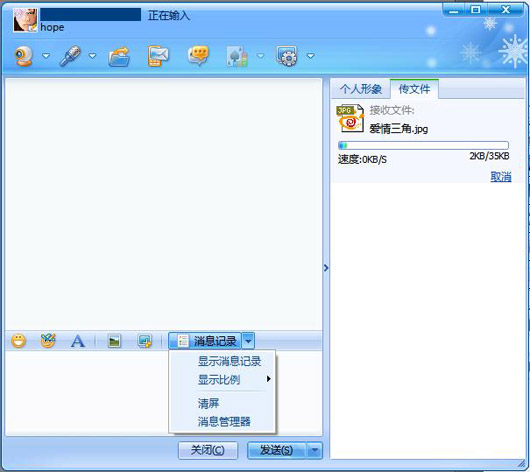The image size is (530, 472).
Task: Click the 取消 link to cancel transfer
Action: tap(501, 176)
